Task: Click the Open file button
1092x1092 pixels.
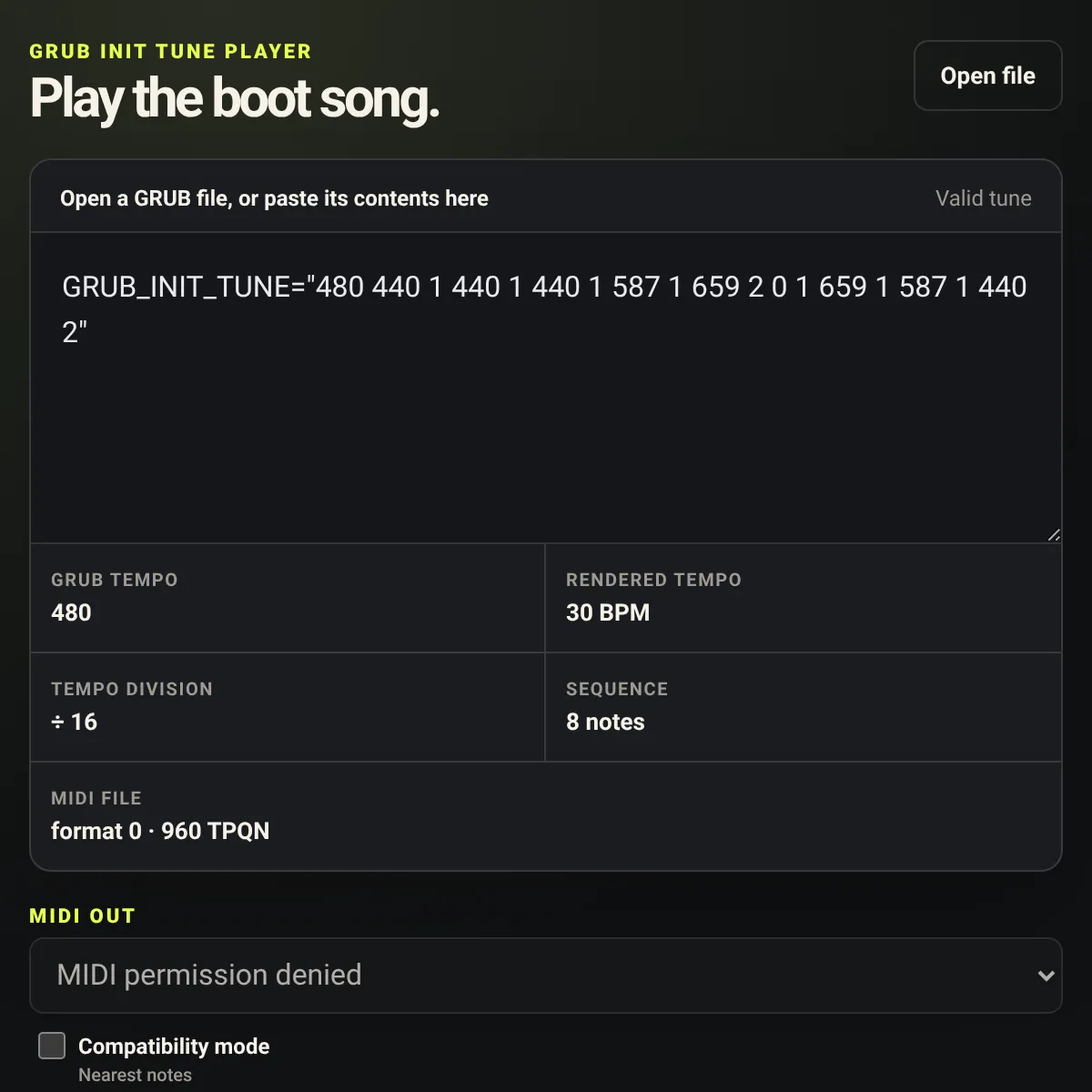Action: (987, 76)
